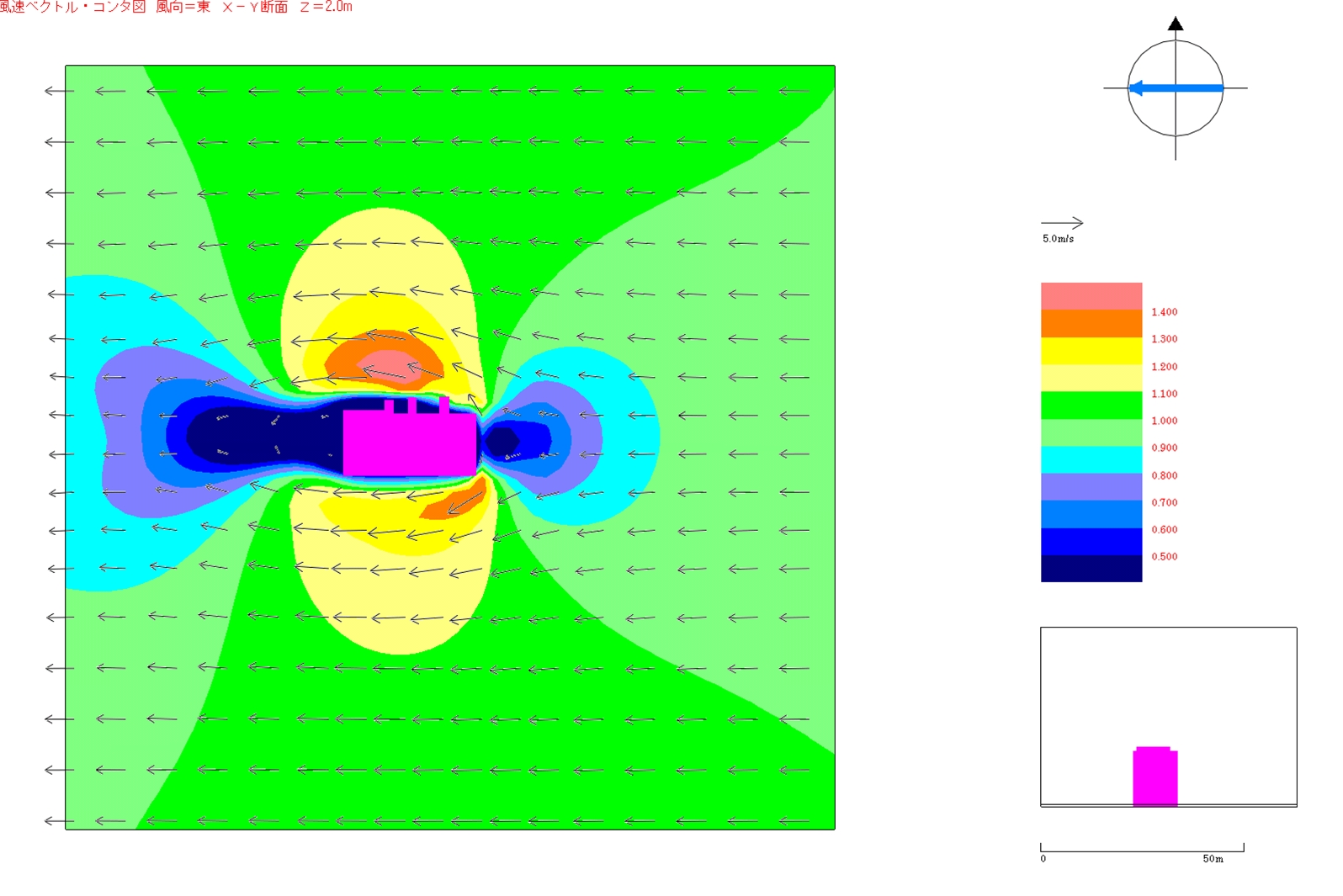Select the cyan legend swatch below 0.900
This screenshot has height=896, width=1343.
(x=1091, y=459)
